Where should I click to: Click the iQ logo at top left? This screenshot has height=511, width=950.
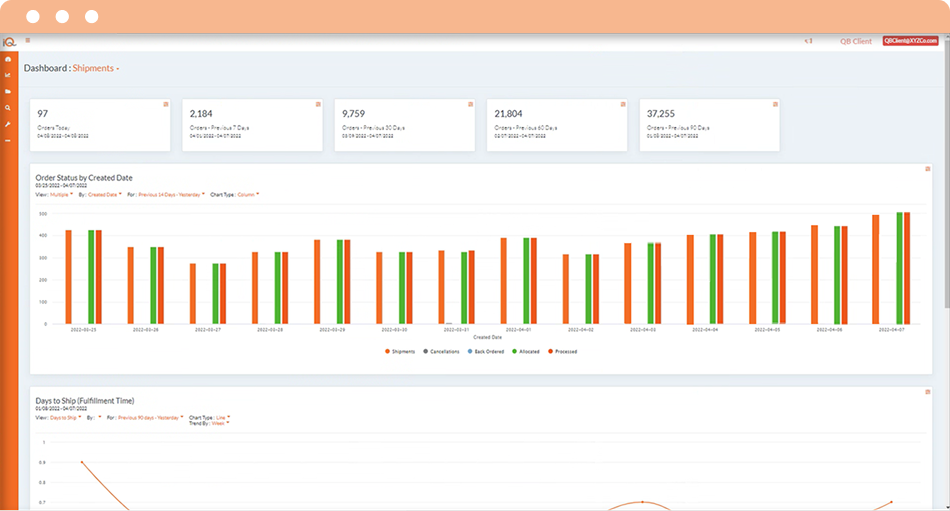tap(8, 42)
